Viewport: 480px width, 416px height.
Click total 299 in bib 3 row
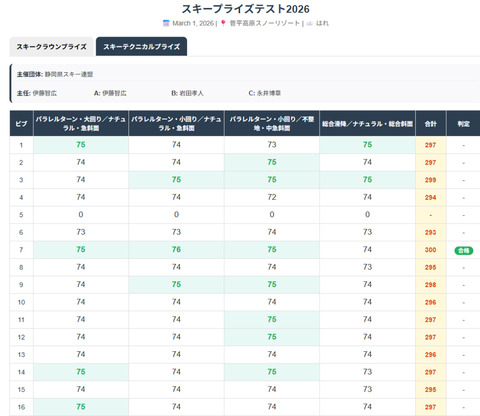pos(431,180)
